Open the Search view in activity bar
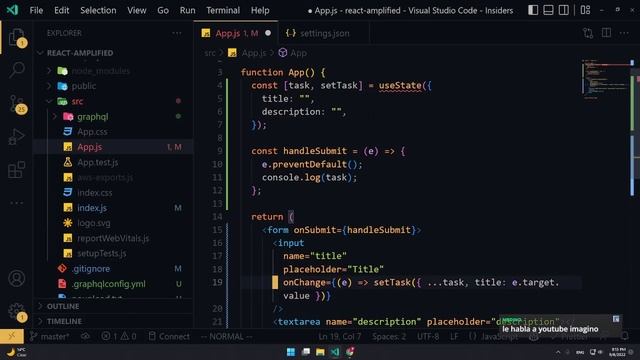The width and height of the screenshot is (640, 360). click(17, 70)
